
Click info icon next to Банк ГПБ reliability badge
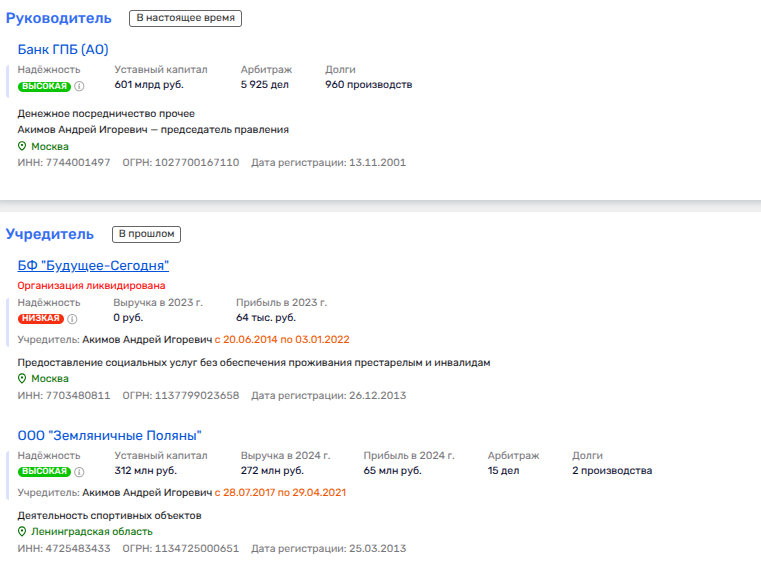79,86
